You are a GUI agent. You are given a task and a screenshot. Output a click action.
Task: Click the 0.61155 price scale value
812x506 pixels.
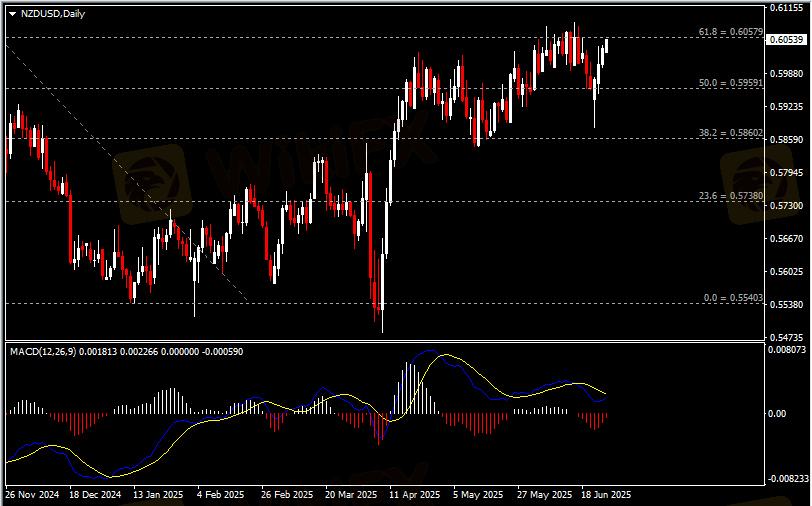(x=786, y=8)
